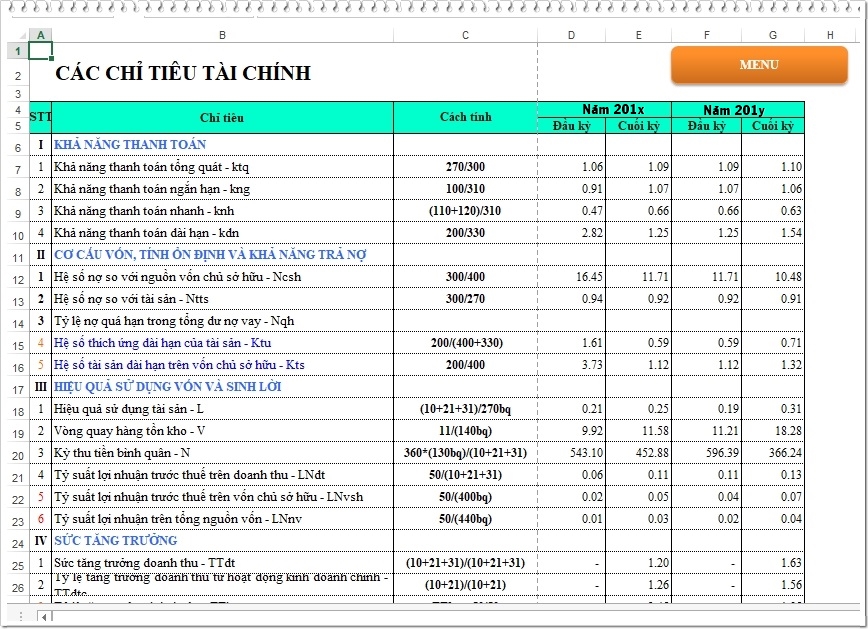Click the value 16.45

pyautogui.click(x=589, y=277)
